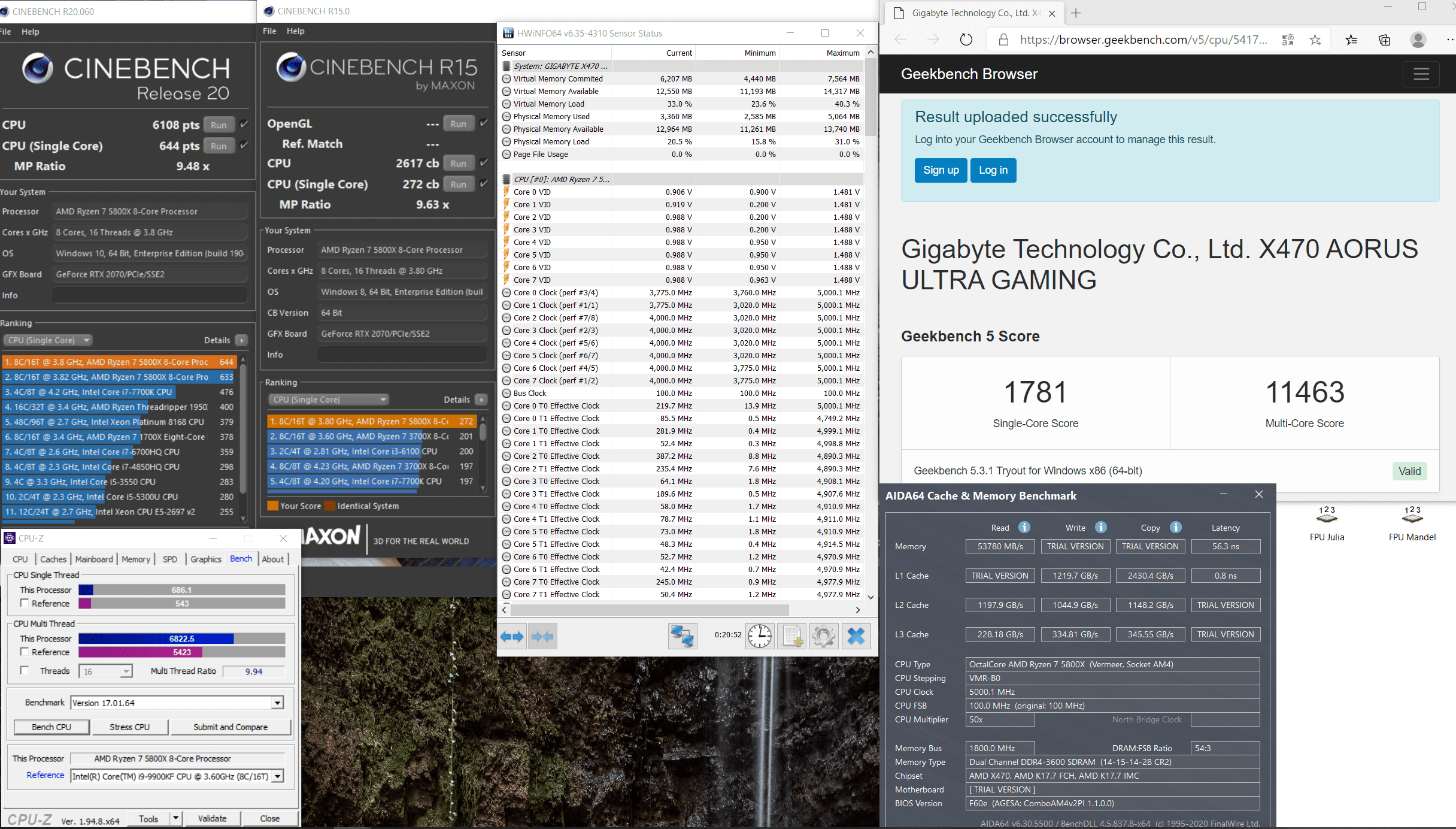Viewport: 1456px width, 829px height.
Task: Run Cinebench R20 CPU test
Action: point(219,125)
